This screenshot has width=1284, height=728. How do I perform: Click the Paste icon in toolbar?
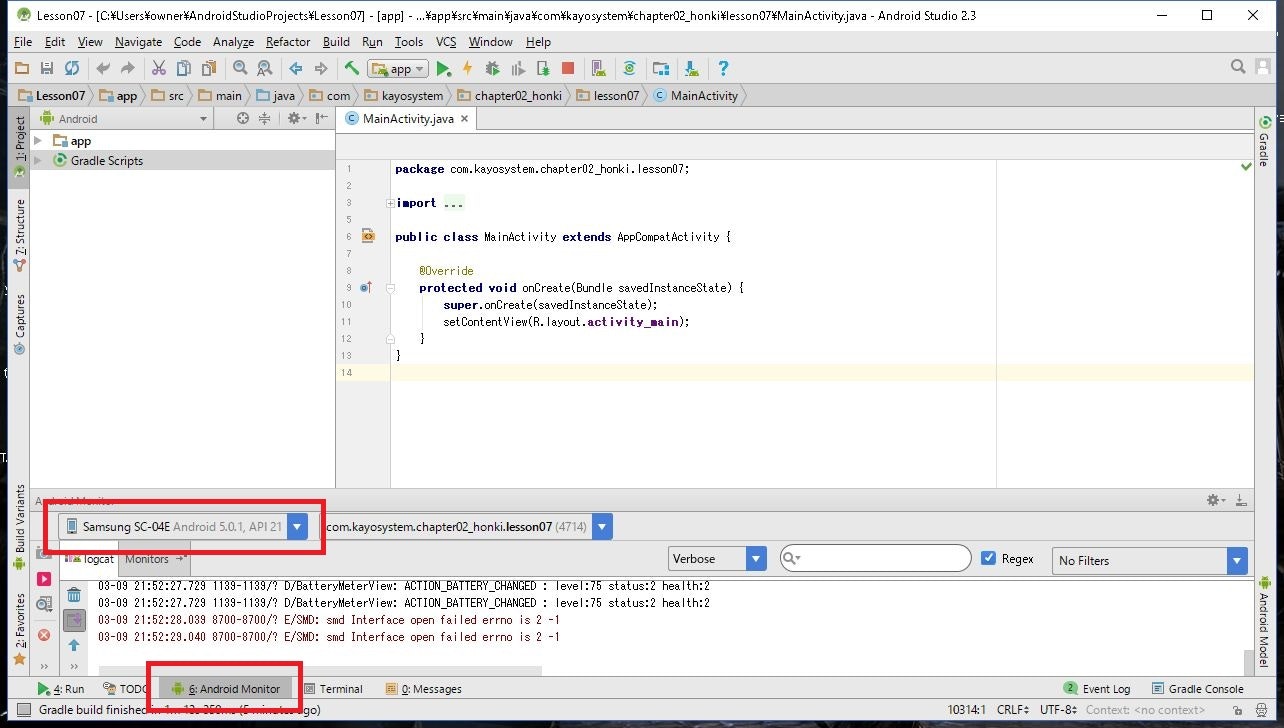pos(209,68)
